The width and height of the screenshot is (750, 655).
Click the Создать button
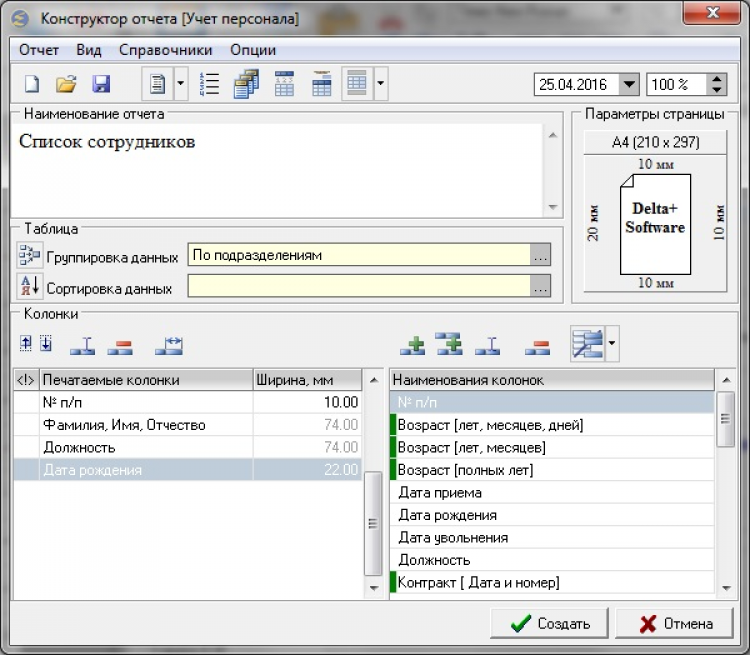(x=550, y=623)
